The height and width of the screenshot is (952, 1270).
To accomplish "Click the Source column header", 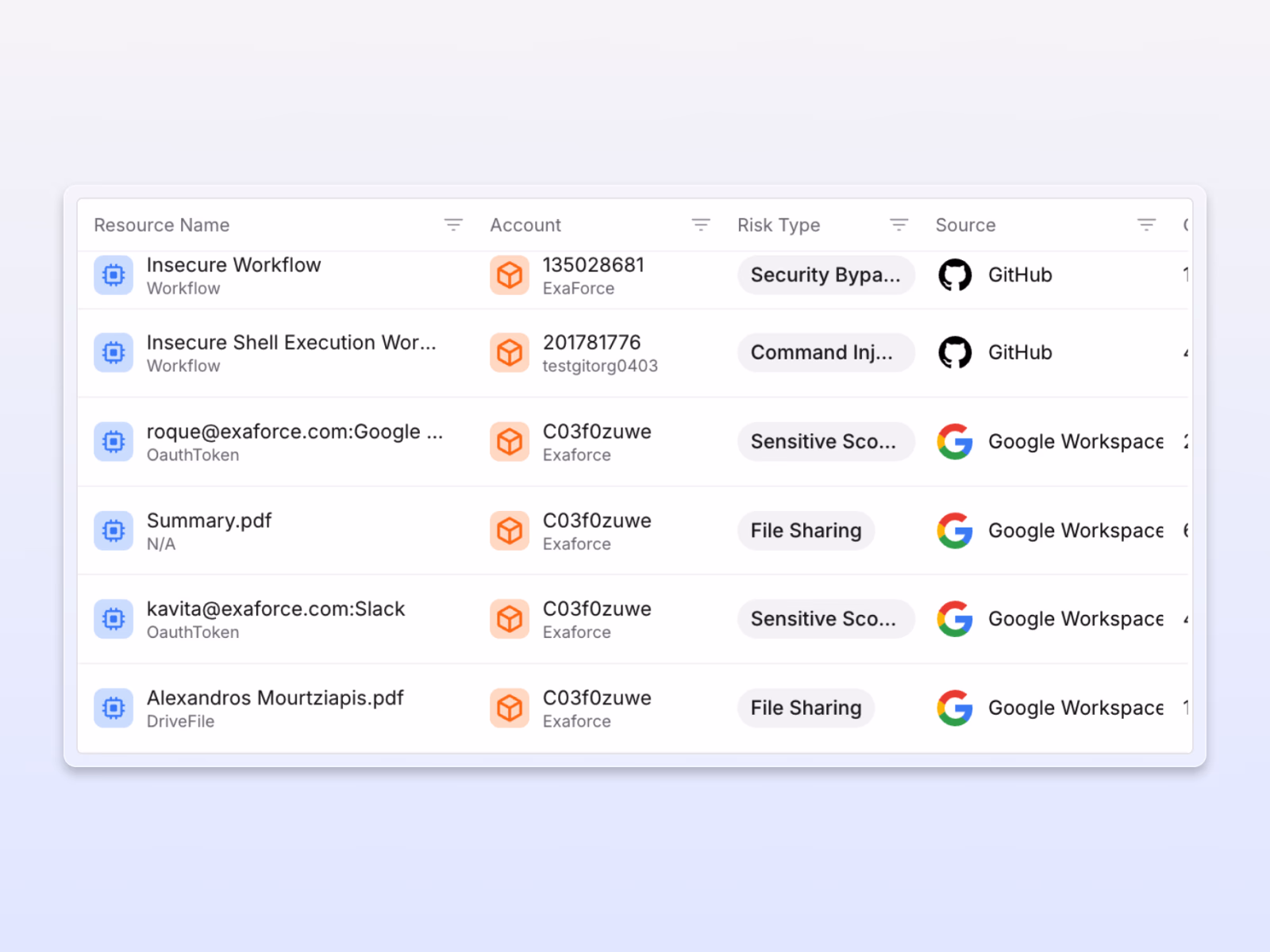I will 965,225.
